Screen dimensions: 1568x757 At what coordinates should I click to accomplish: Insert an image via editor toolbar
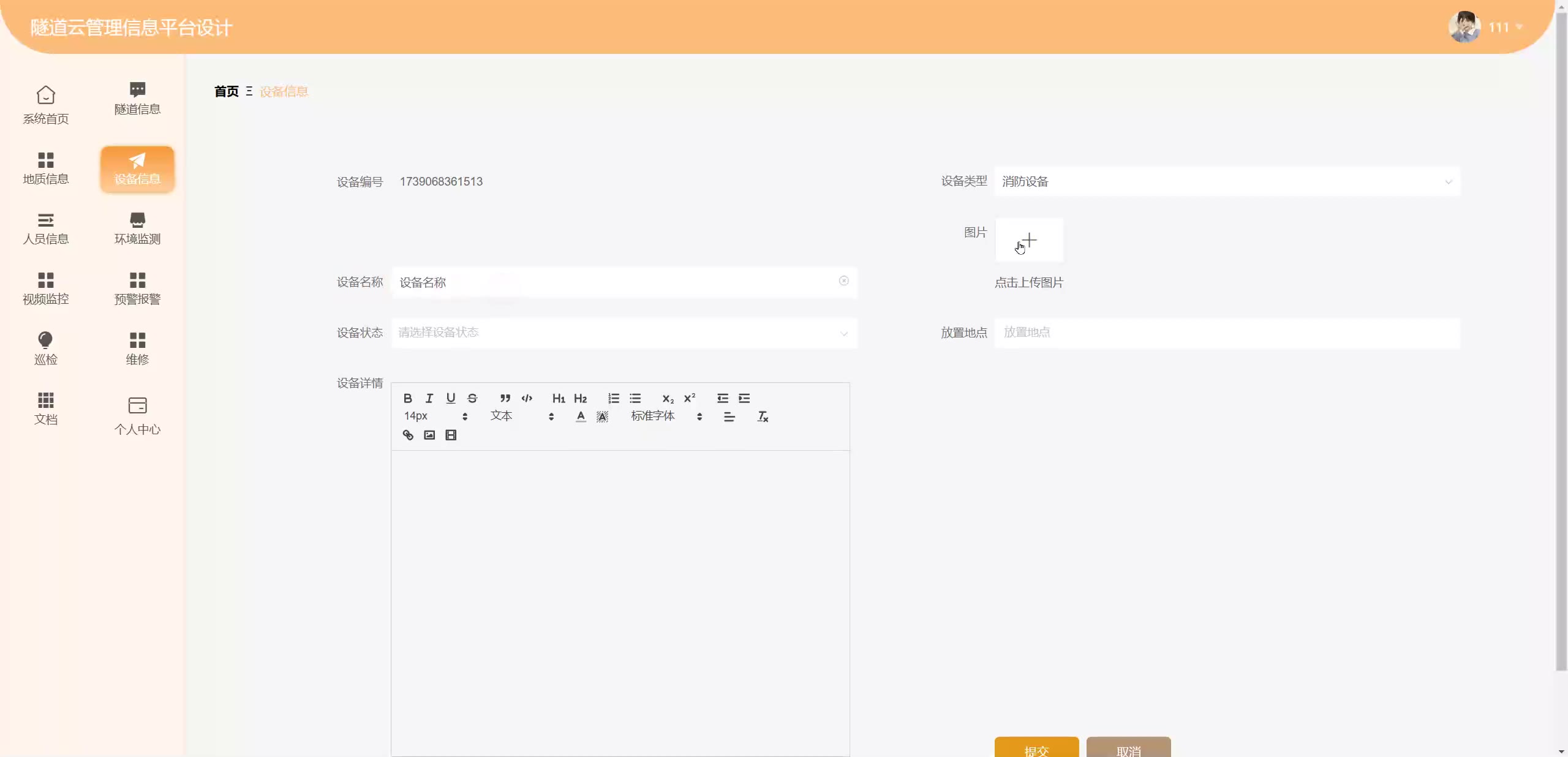[x=429, y=435]
